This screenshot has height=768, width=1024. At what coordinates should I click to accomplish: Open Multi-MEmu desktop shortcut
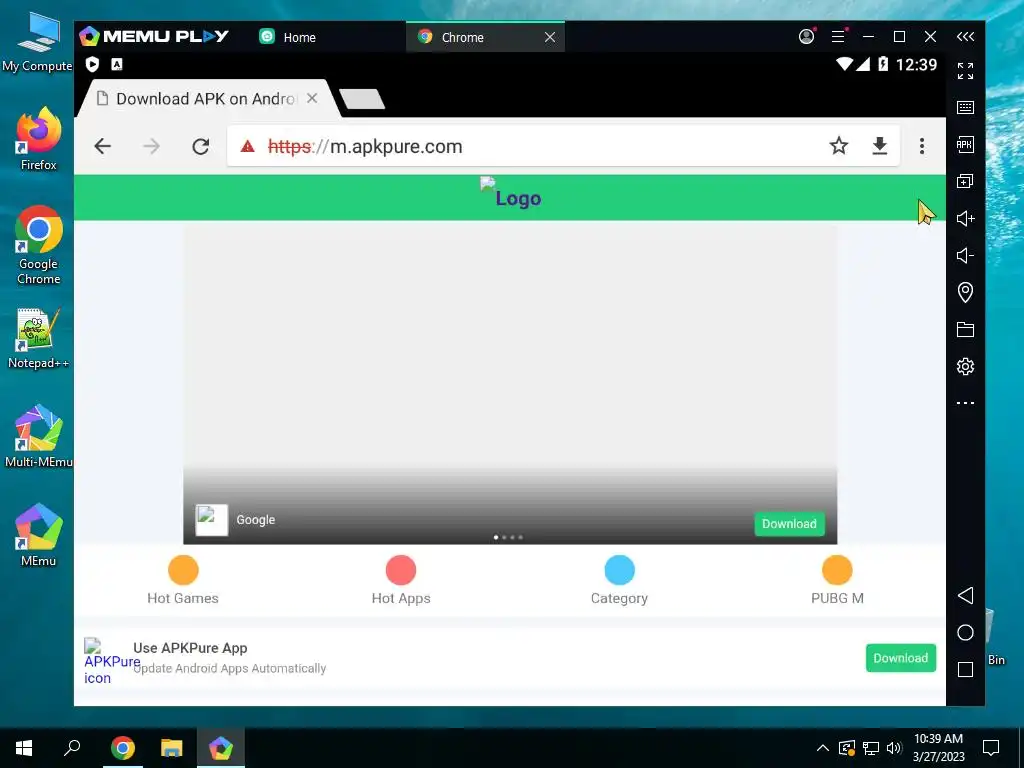tap(38, 436)
